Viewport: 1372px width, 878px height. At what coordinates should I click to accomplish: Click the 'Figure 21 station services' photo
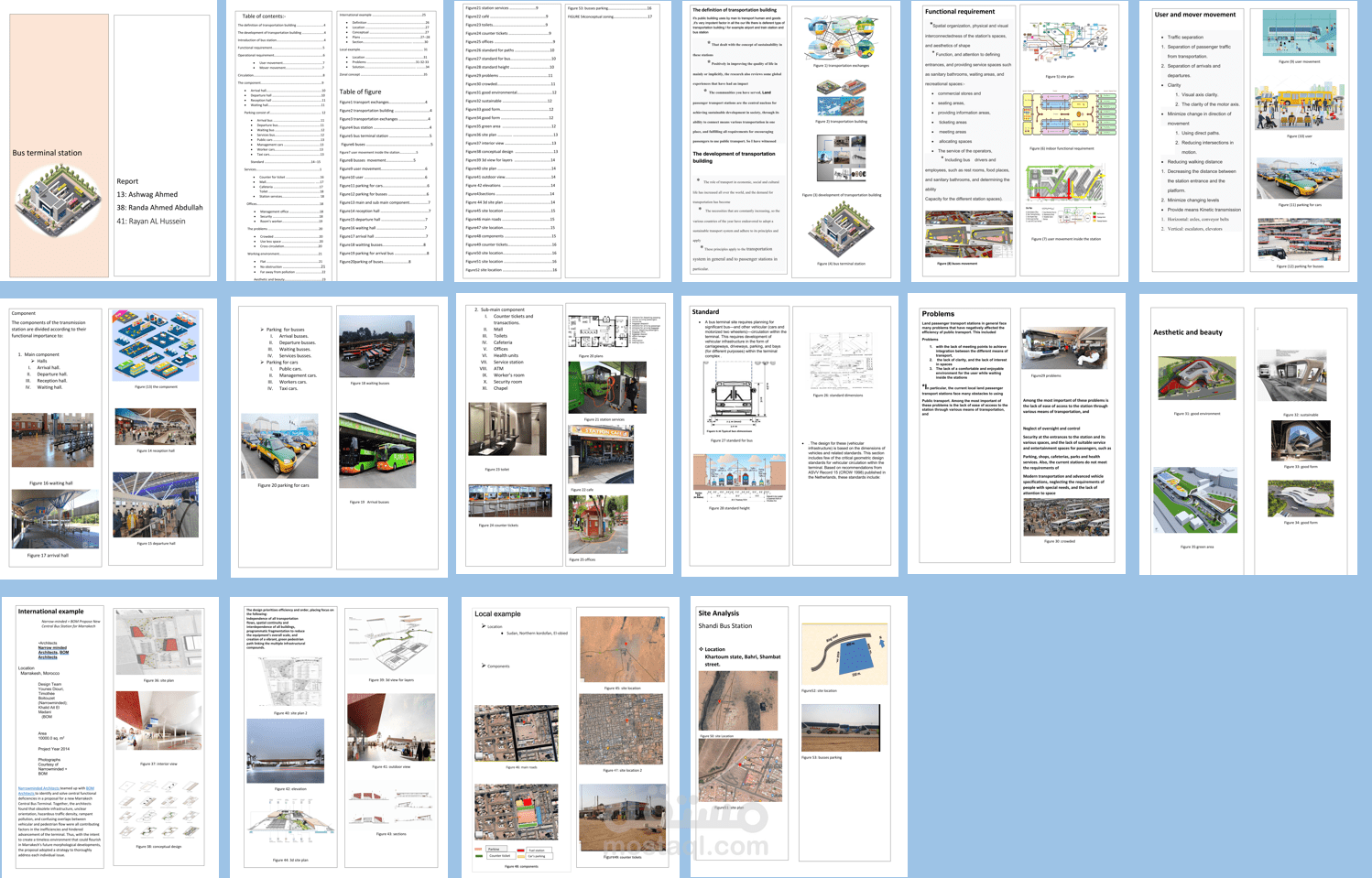pyautogui.click(x=606, y=388)
